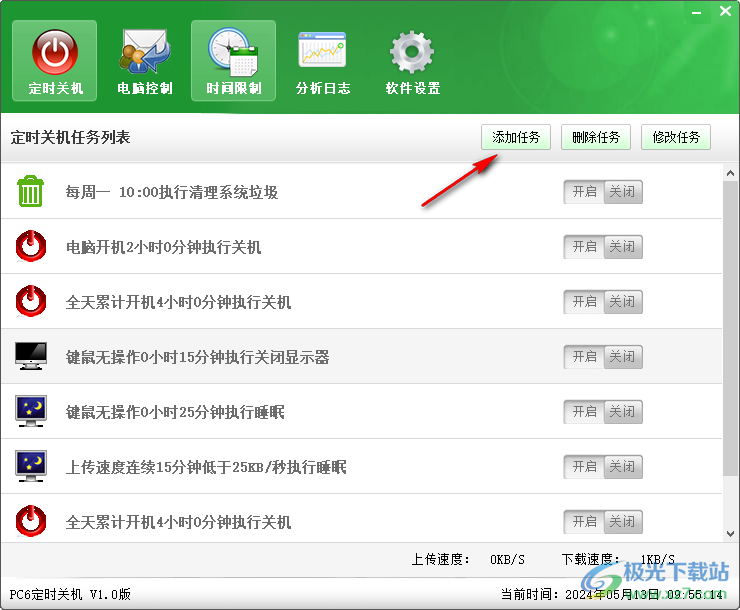The height and width of the screenshot is (610, 740).
Task: Select row 键鼠无操作0小时25分钟执行睡眠
Action: pos(362,411)
